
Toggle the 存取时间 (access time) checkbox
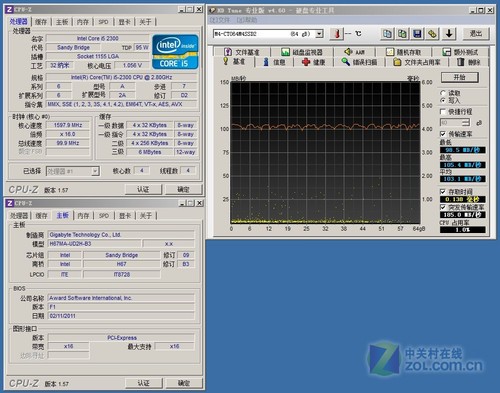(x=443, y=192)
